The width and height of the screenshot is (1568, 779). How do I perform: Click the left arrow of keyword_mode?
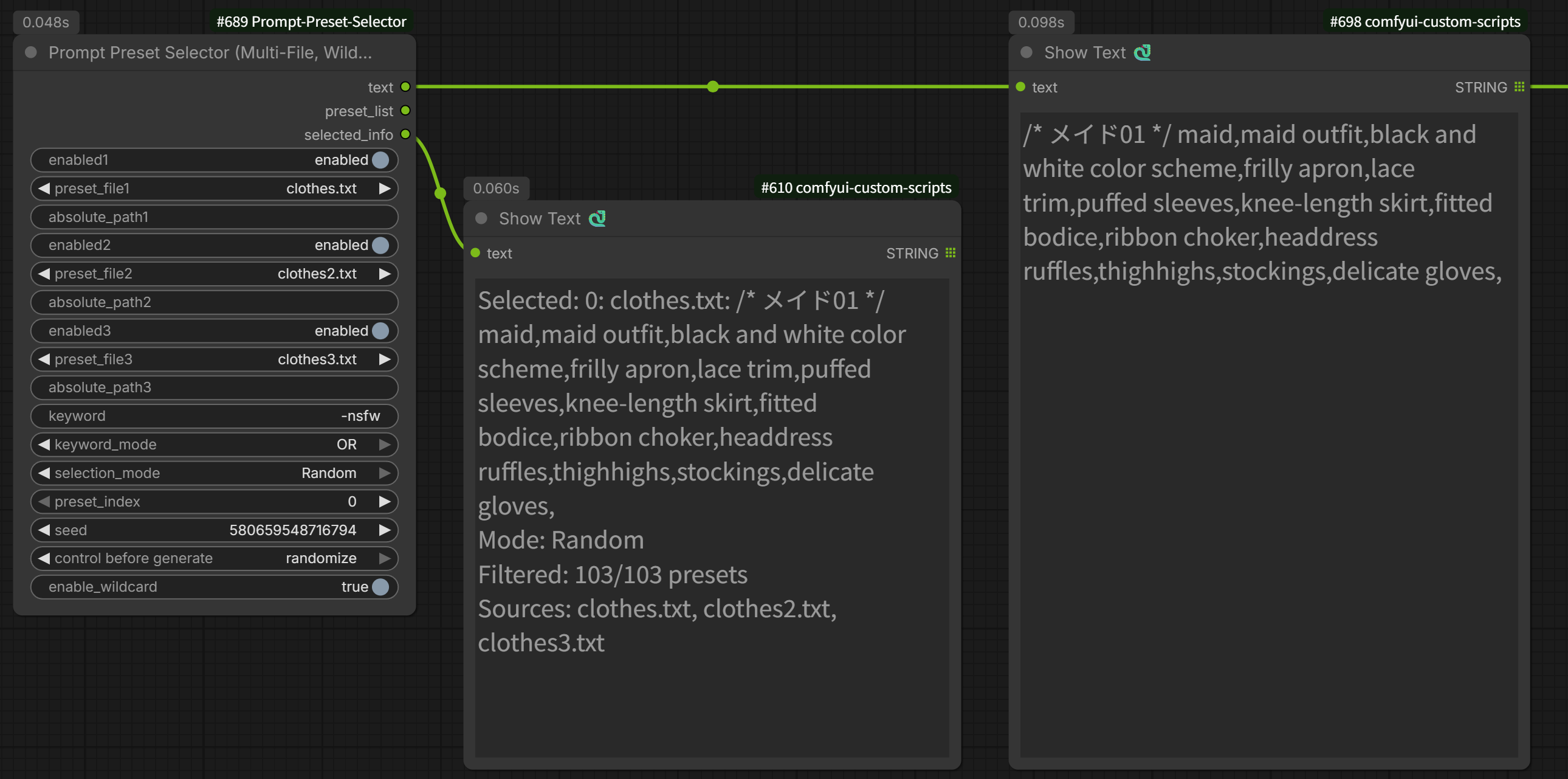[44, 445]
